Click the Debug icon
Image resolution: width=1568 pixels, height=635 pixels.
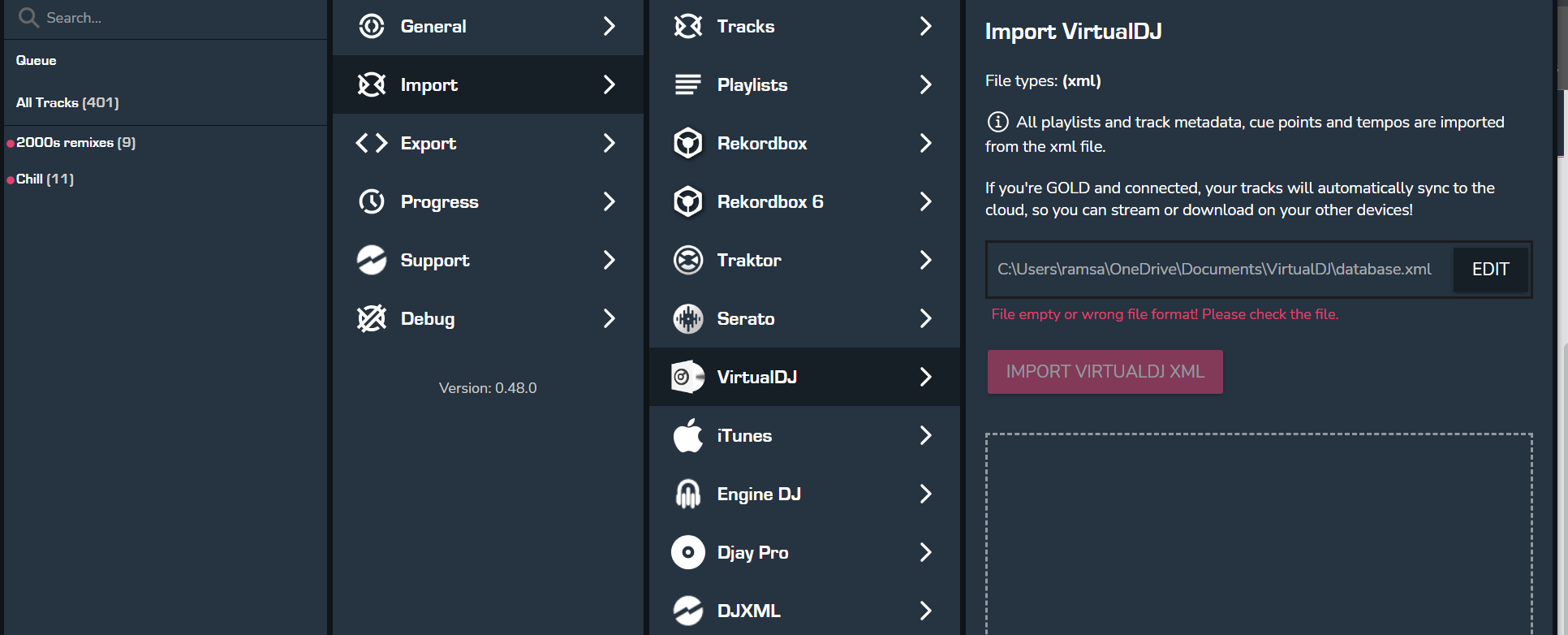click(x=372, y=318)
